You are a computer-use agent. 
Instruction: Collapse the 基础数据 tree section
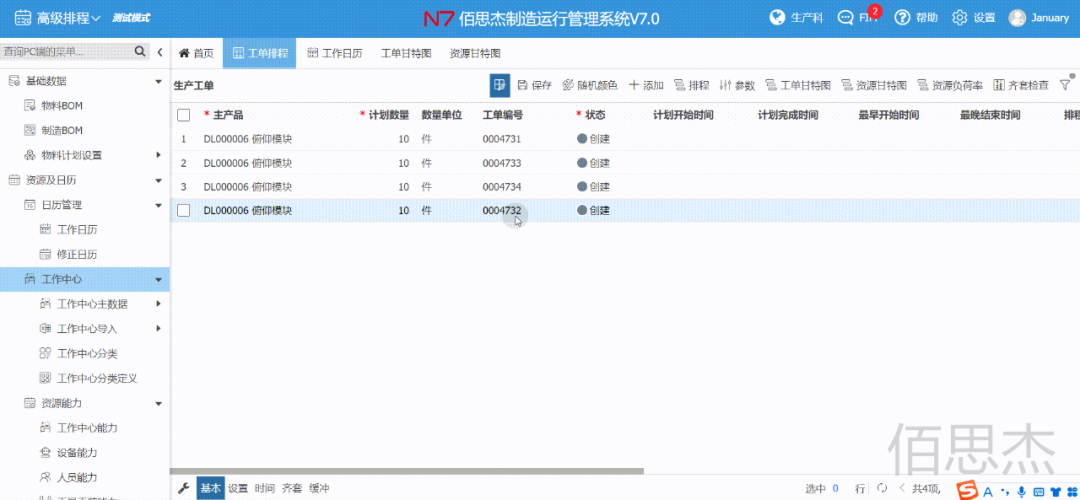click(x=158, y=81)
